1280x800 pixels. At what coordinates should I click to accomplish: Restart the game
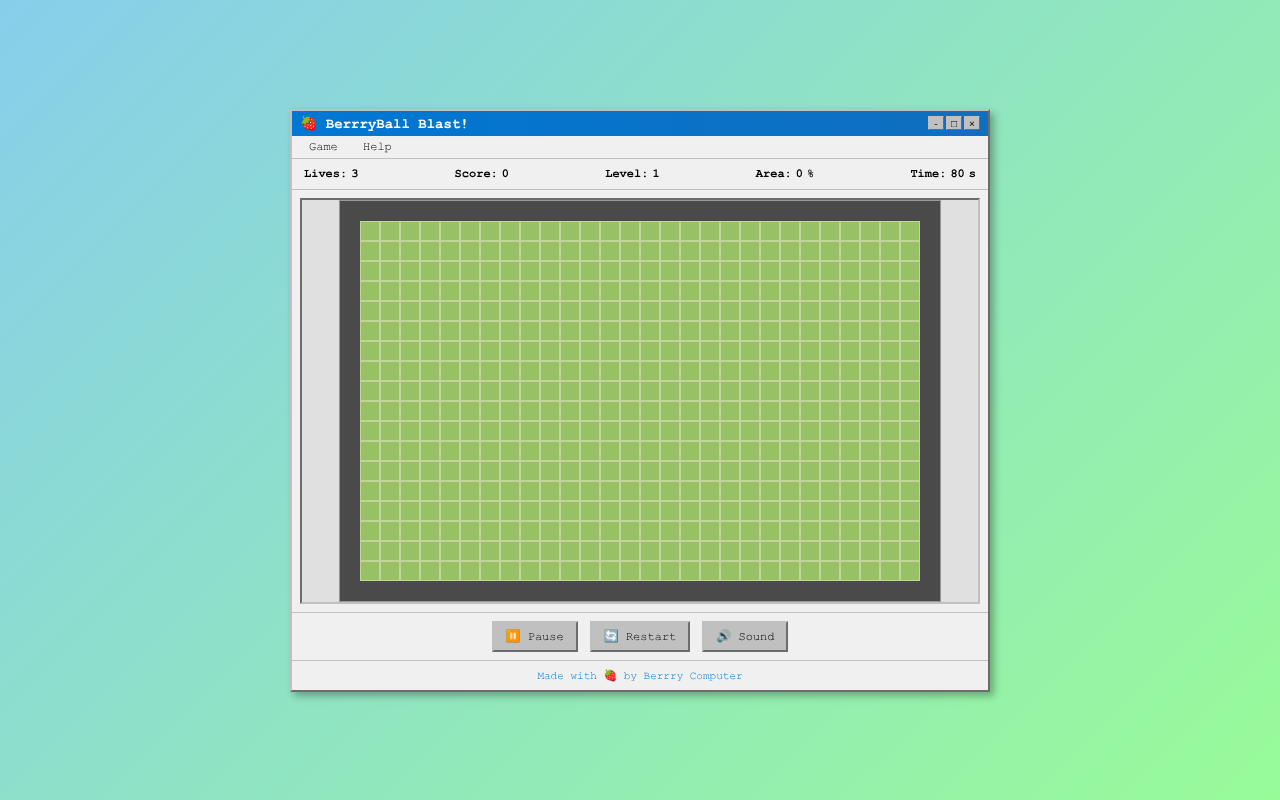[x=639, y=636]
